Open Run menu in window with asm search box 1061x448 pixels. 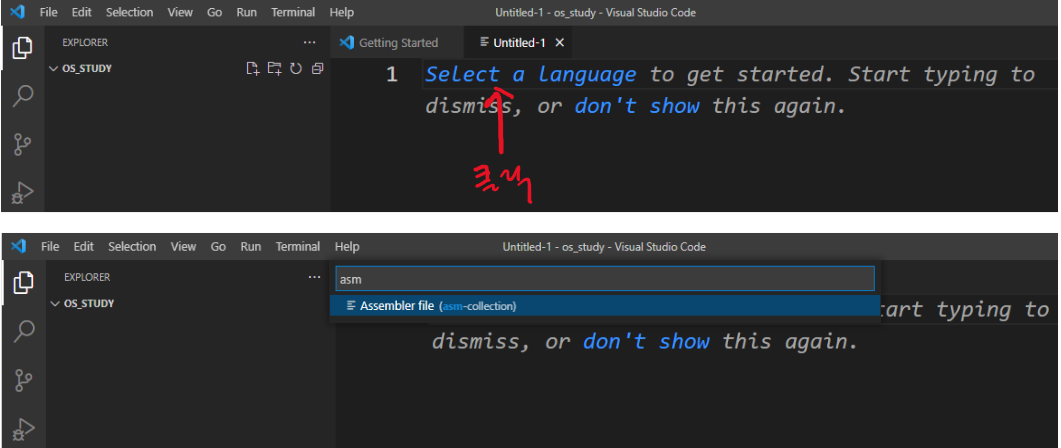coord(250,246)
